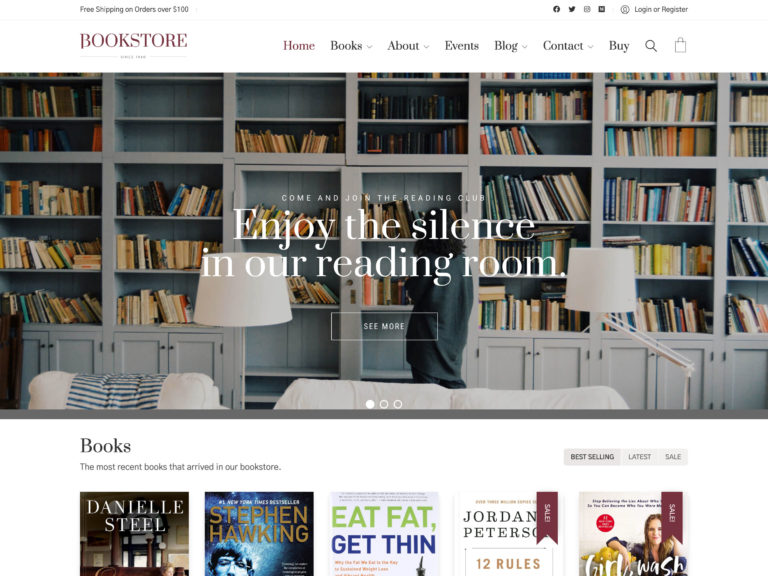Open the Login or Register link
768x576 pixels.
tap(661, 9)
